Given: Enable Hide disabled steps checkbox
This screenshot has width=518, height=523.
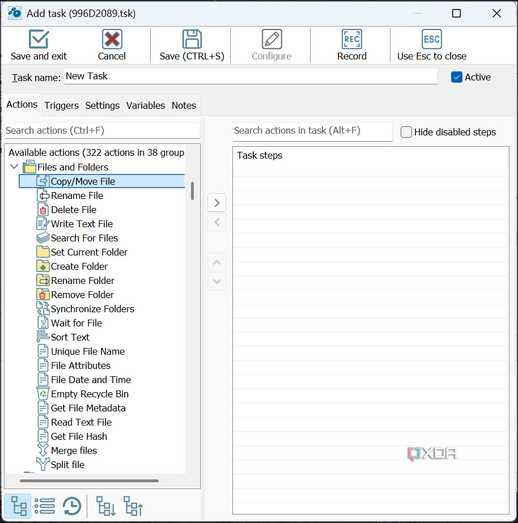Looking at the screenshot, I should (406, 132).
